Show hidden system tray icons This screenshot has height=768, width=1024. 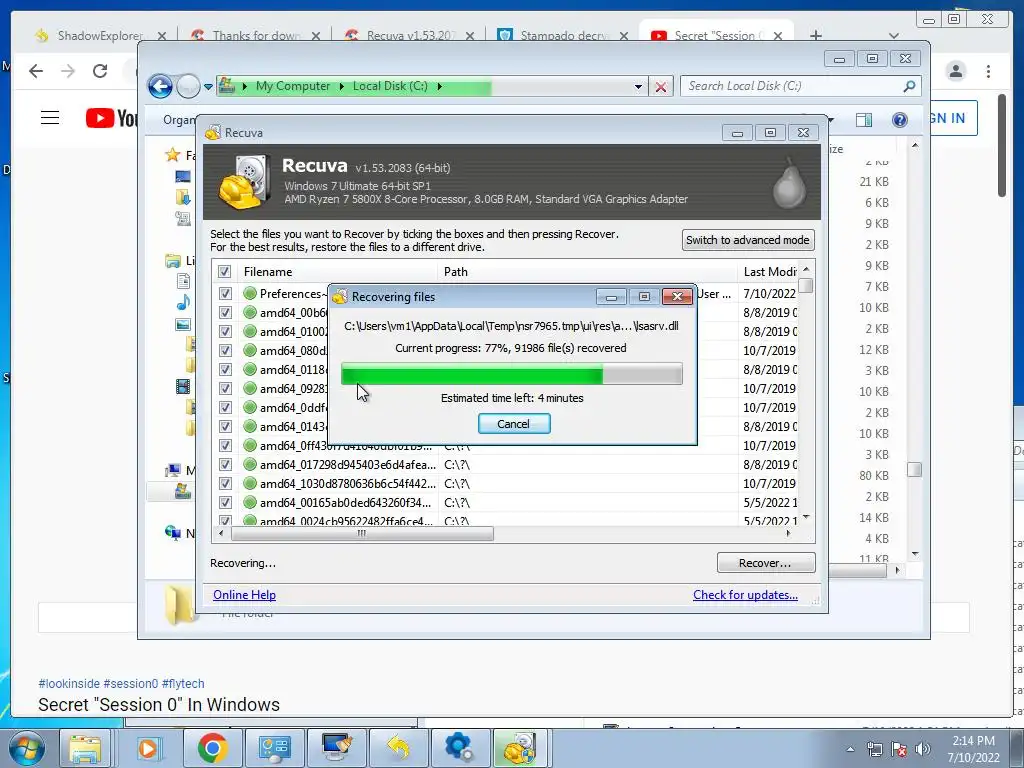pyautogui.click(x=850, y=749)
